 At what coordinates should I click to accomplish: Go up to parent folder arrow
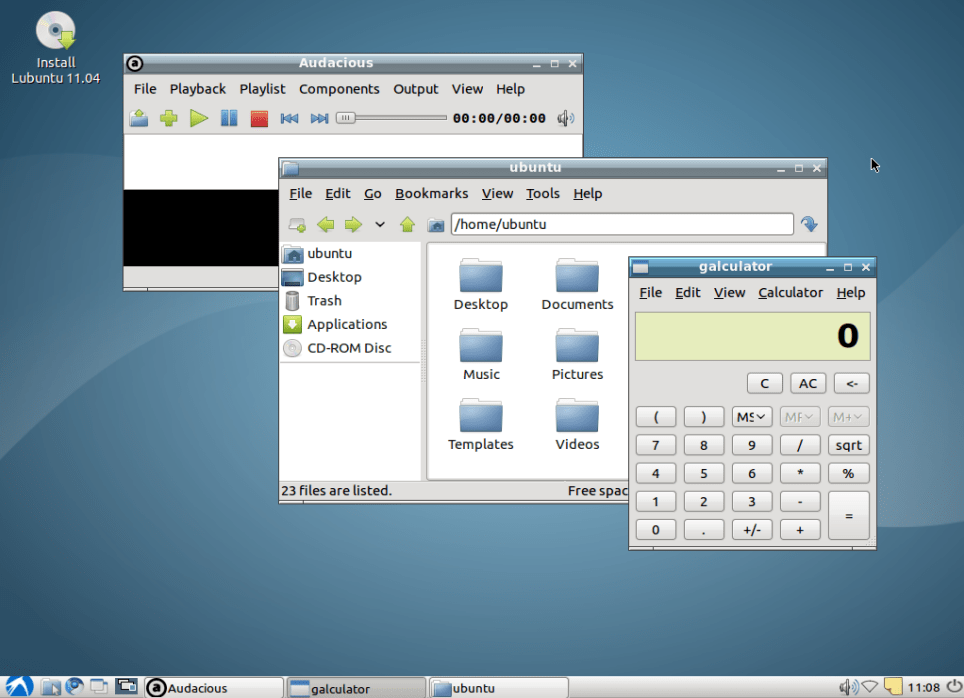407,224
